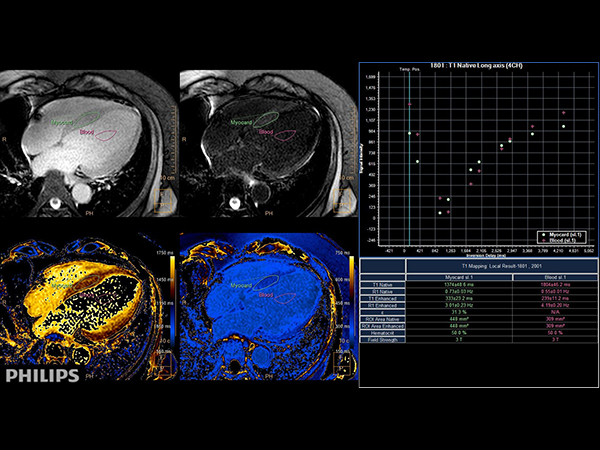Click the Myocard T1 Native value cell

pyautogui.click(x=459, y=285)
